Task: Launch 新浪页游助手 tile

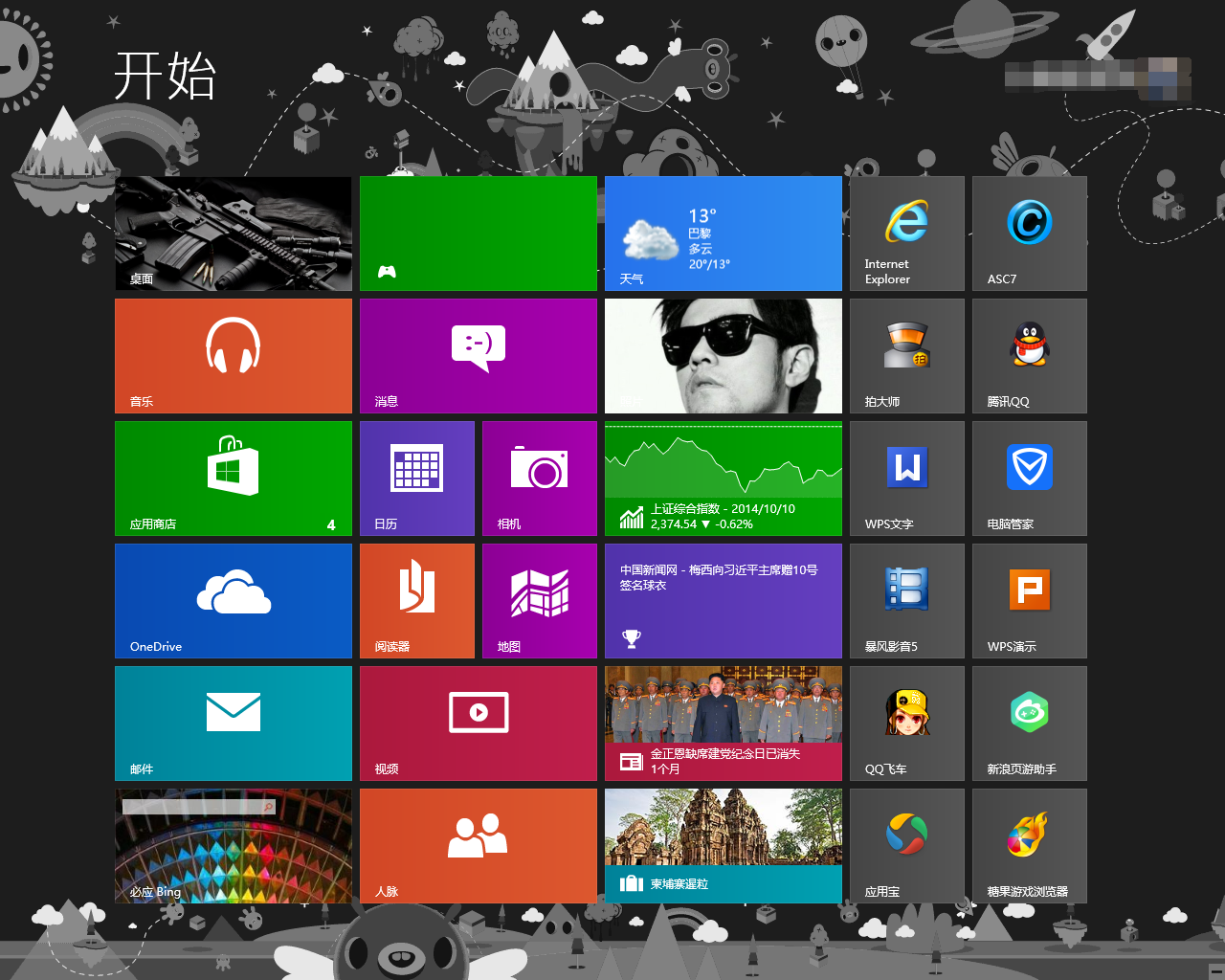Action: (x=1030, y=724)
